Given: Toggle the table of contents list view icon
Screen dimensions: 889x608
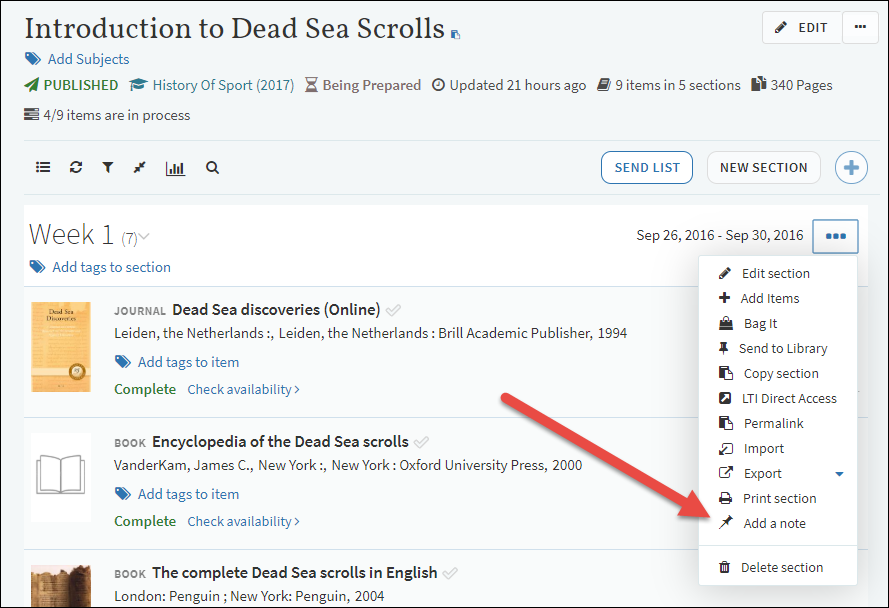Looking at the screenshot, I should coord(43,167).
